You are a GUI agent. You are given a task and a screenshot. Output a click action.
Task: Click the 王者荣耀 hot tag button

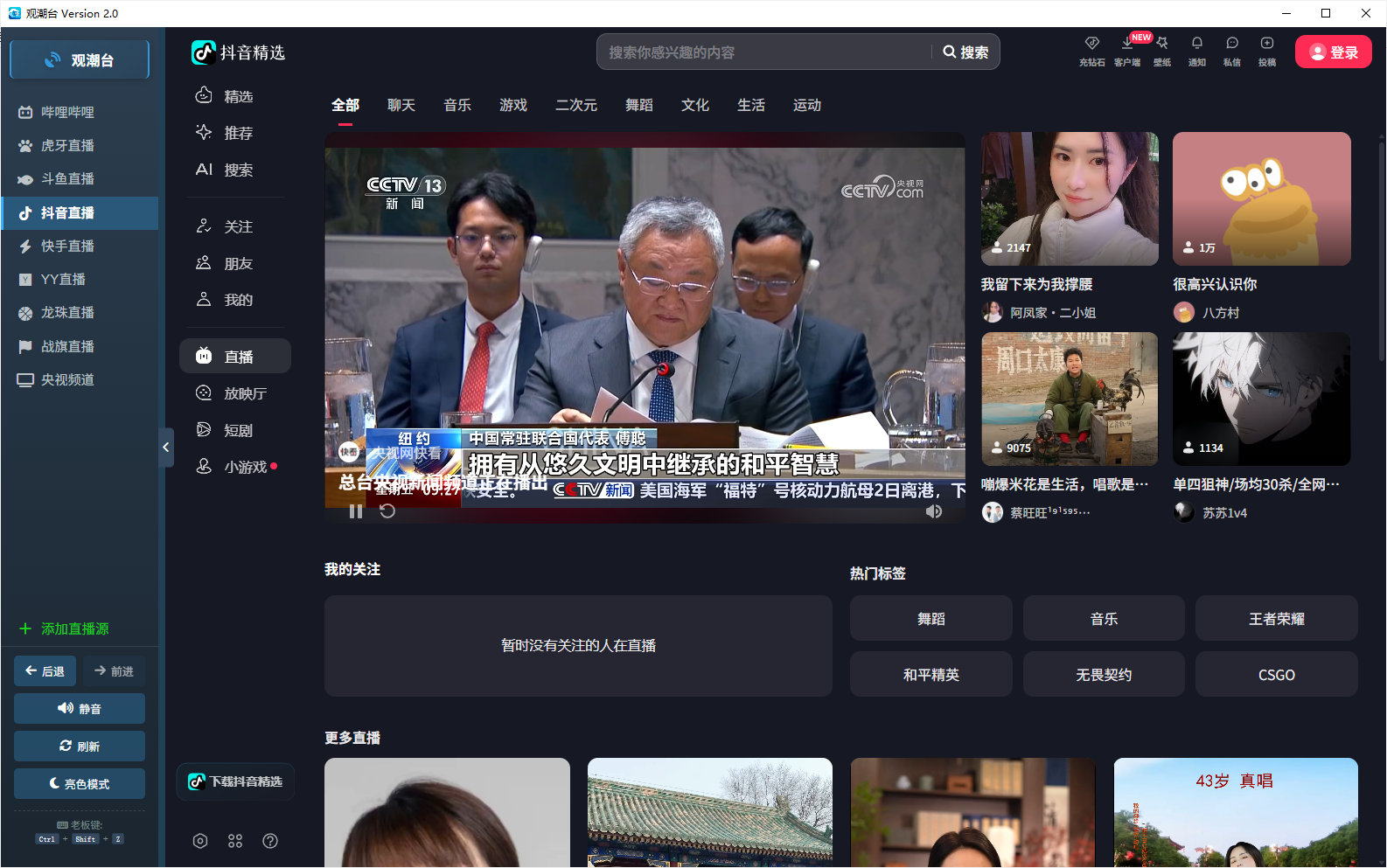(x=1276, y=619)
